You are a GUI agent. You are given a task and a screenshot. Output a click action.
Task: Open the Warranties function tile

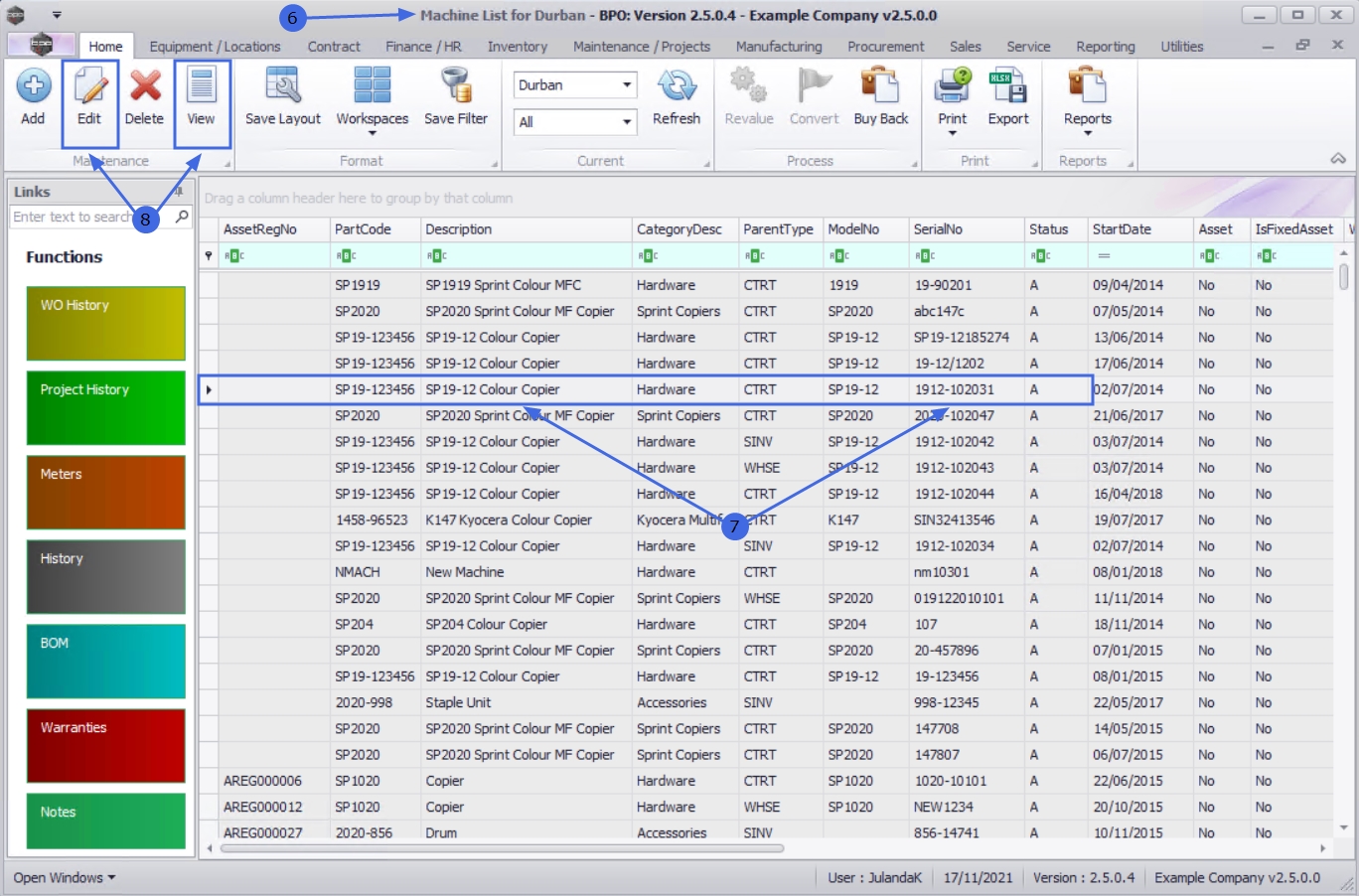pos(106,745)
